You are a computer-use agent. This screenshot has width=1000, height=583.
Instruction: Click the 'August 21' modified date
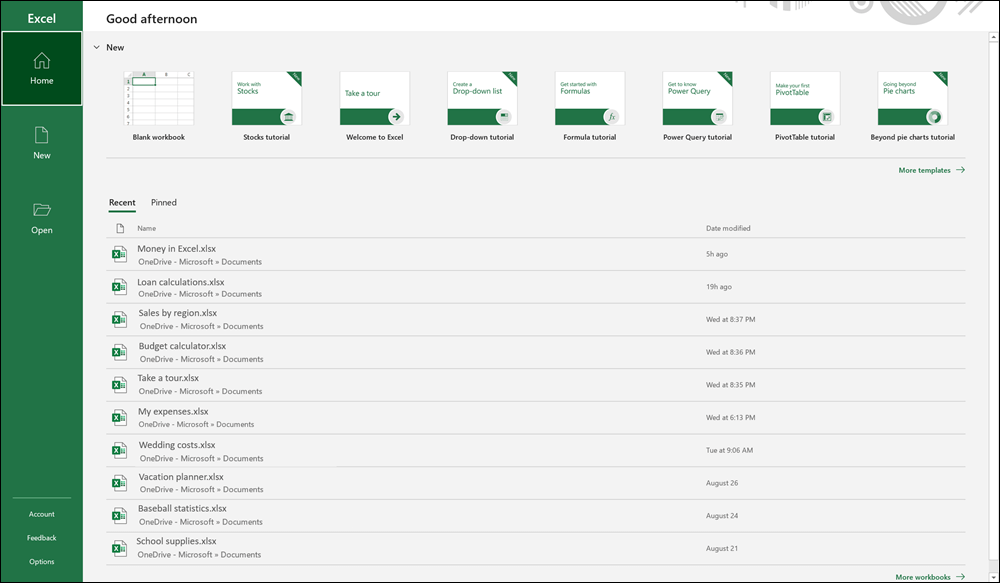tap(722, 549)
